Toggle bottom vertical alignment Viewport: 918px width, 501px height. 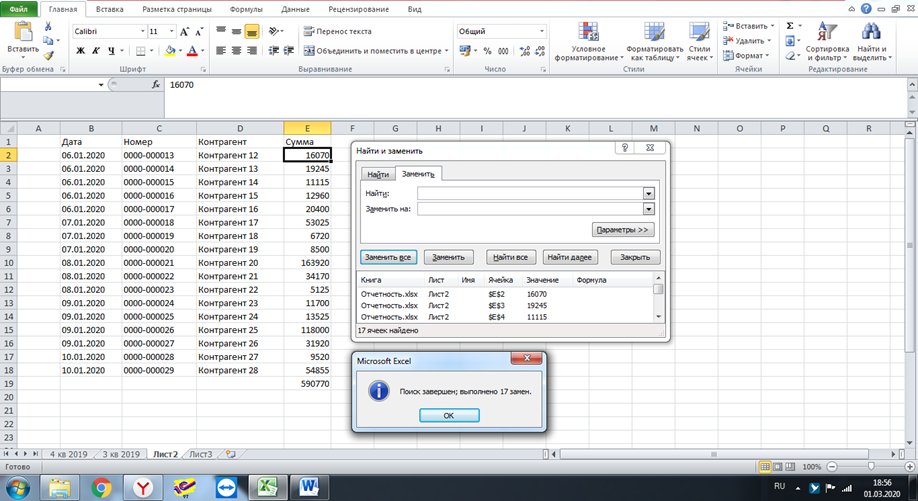click(x=252, y=32)
